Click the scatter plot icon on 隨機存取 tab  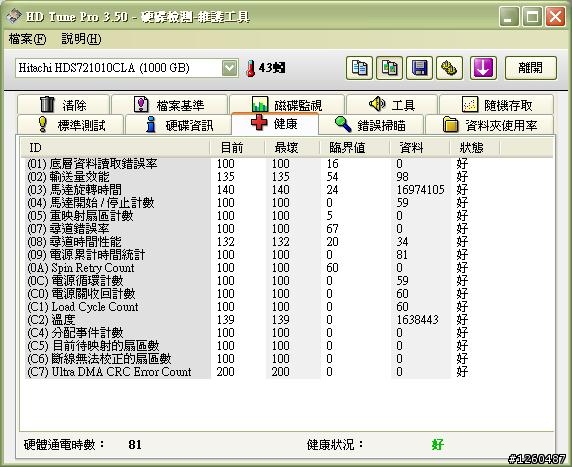[470, 105]
